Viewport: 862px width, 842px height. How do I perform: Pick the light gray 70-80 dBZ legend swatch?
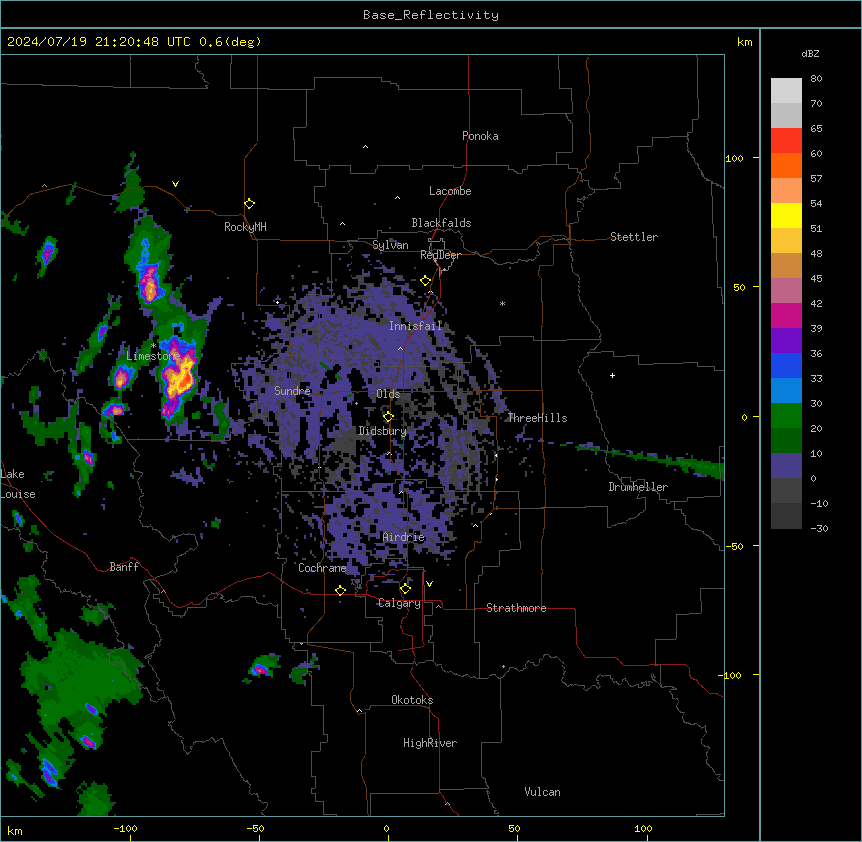tap(786, 91)
